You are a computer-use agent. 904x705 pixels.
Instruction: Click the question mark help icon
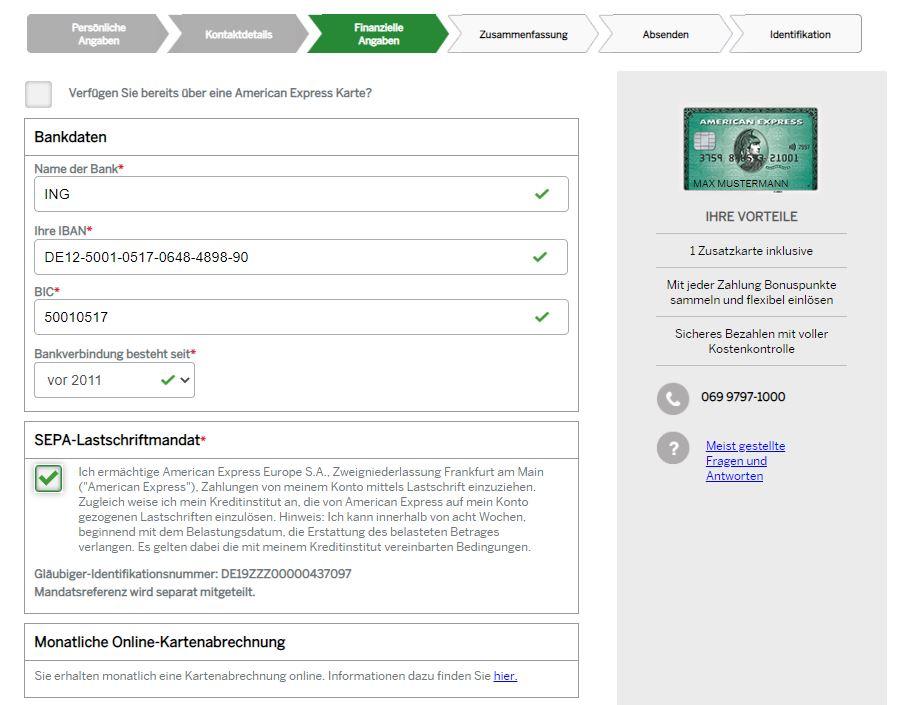pyautogui.click(x=673, y=448)
